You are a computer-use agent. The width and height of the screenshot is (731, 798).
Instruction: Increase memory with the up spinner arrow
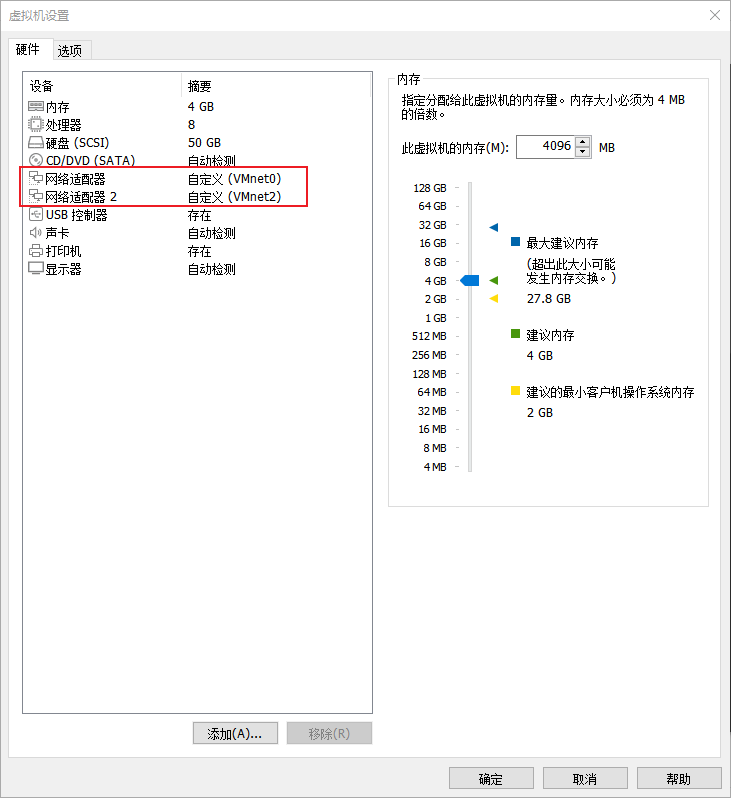(583, 142)
